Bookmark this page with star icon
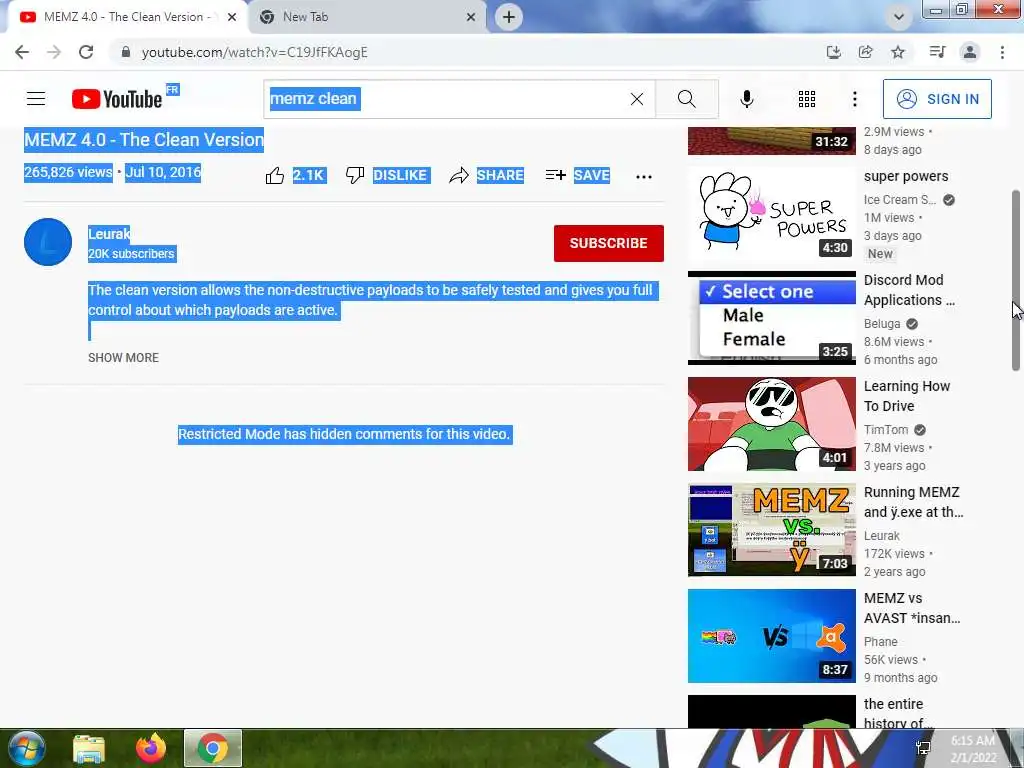The width and height of the screenshot is (1024, 768). [899, 52]
